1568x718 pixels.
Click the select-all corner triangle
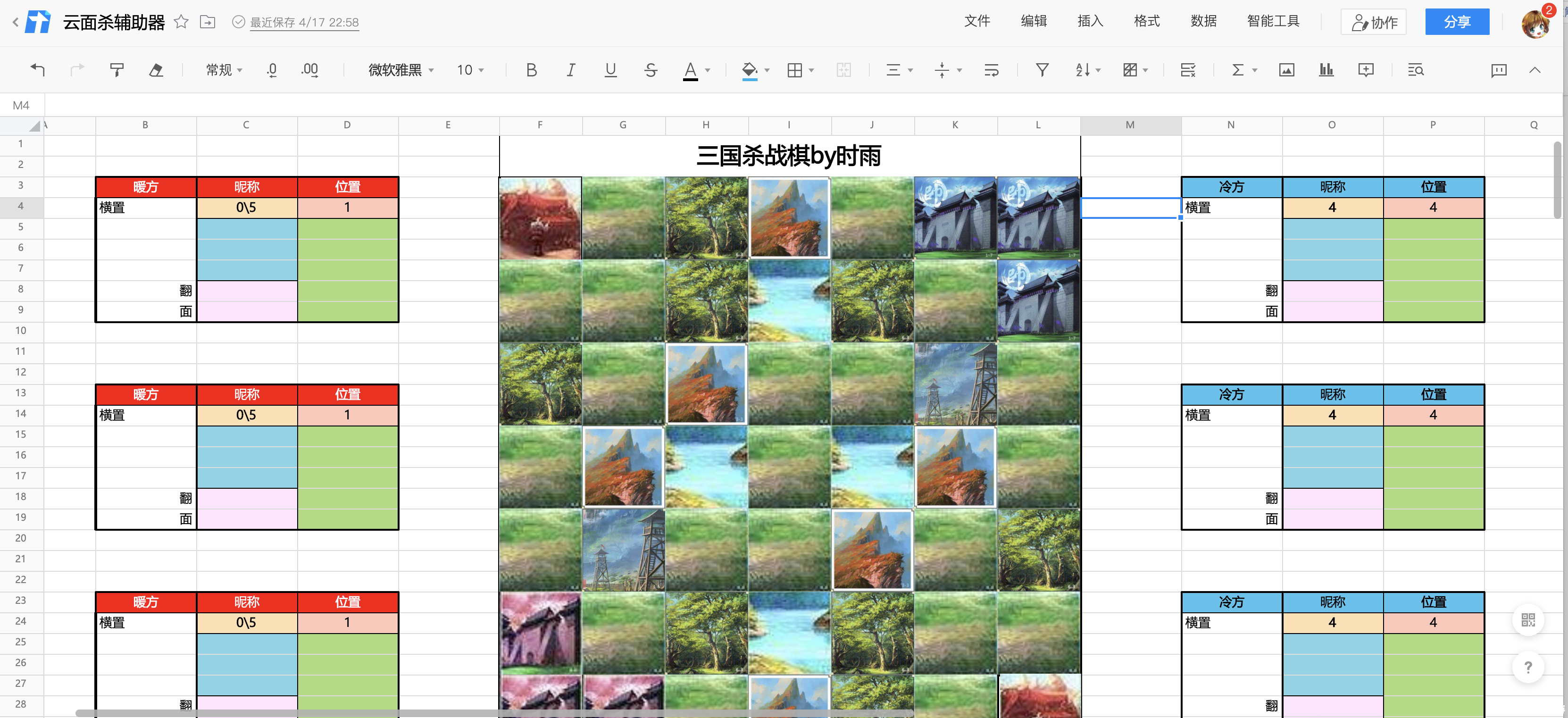[34, 126]
